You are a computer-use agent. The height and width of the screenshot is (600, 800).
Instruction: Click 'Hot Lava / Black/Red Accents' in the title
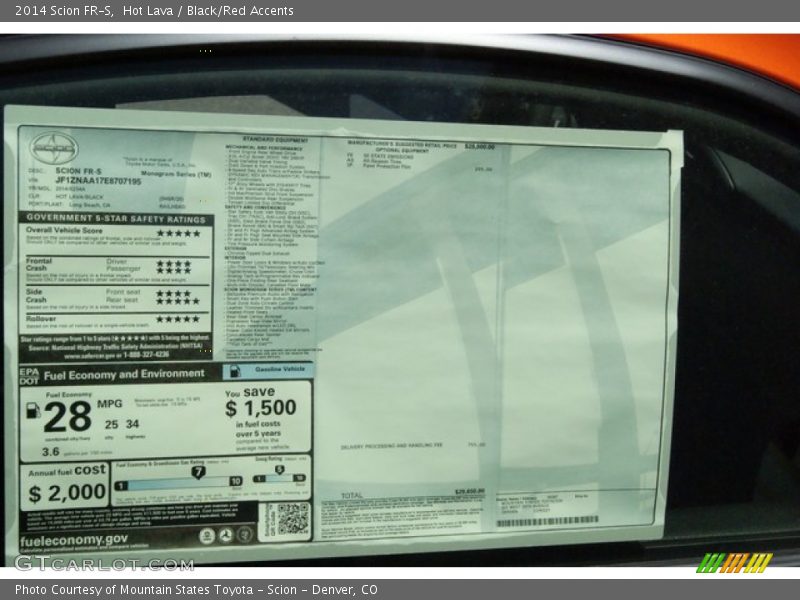coord(208,11)
